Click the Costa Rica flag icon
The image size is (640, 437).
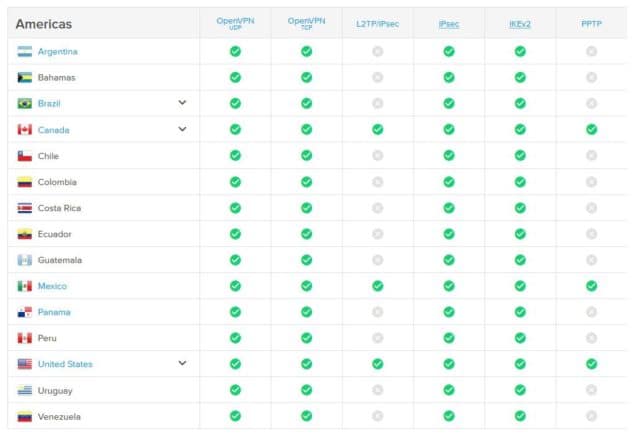pos(24,208)
